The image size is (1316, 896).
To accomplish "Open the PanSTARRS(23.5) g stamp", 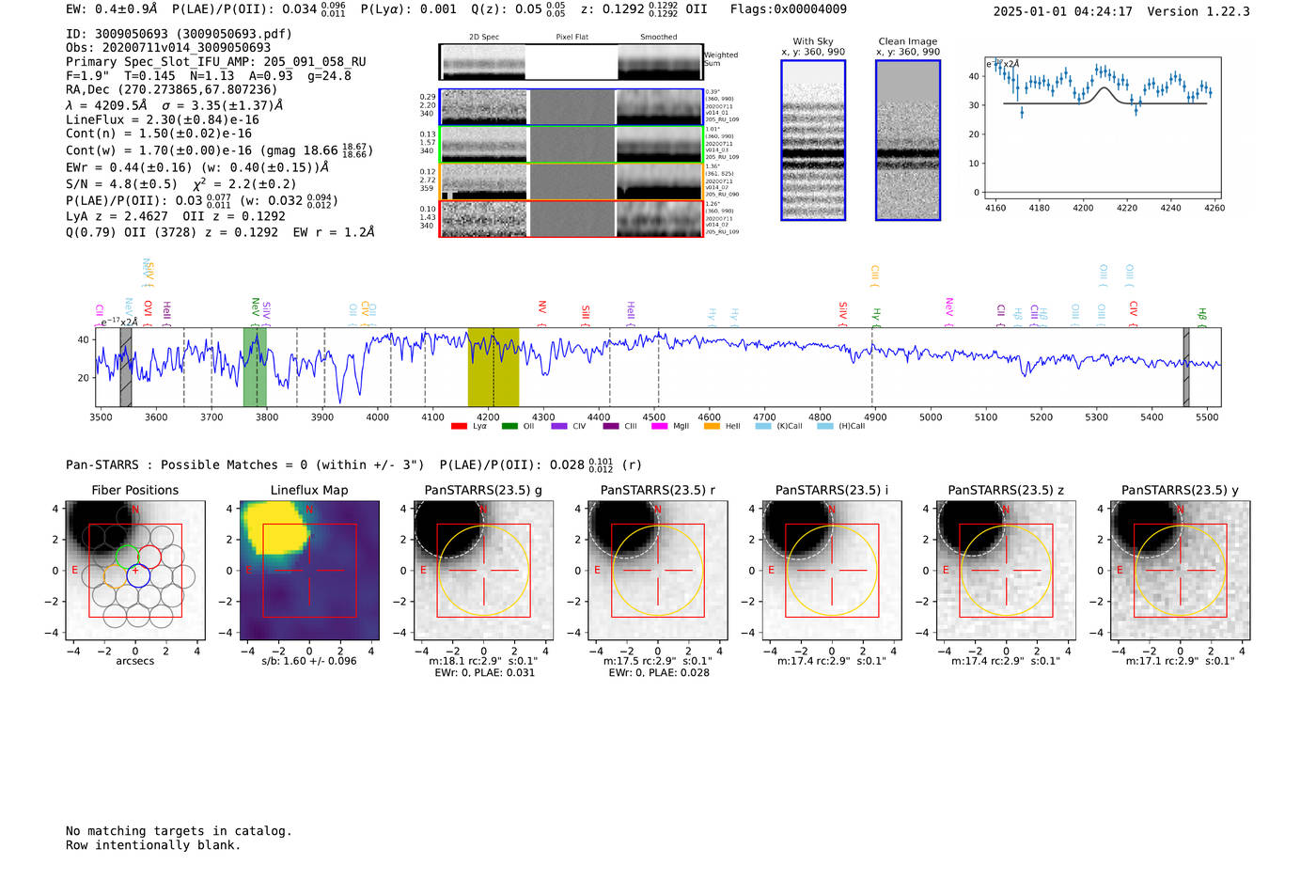I will (483, 570).
